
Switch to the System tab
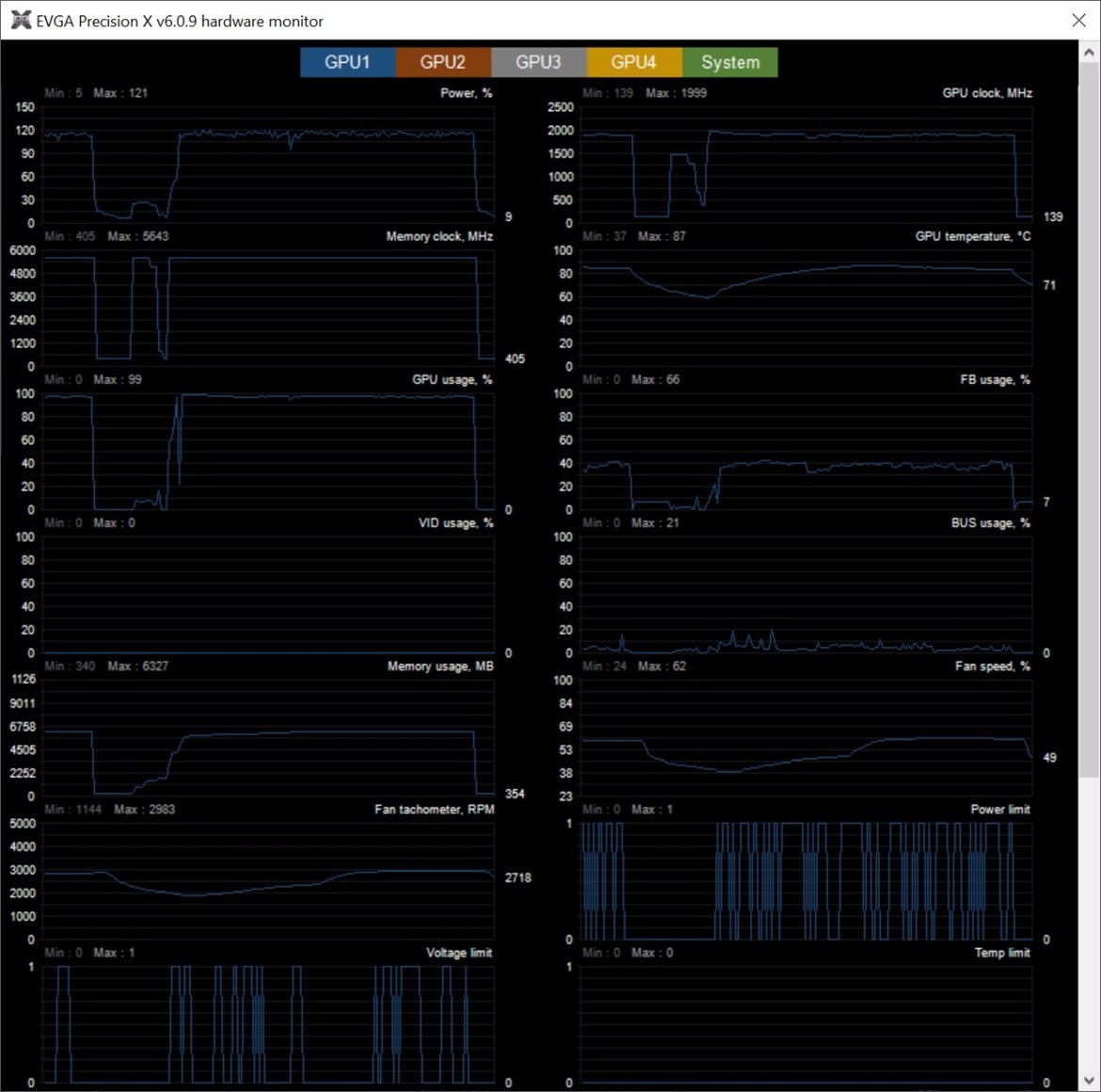click(x=730, y=62)
